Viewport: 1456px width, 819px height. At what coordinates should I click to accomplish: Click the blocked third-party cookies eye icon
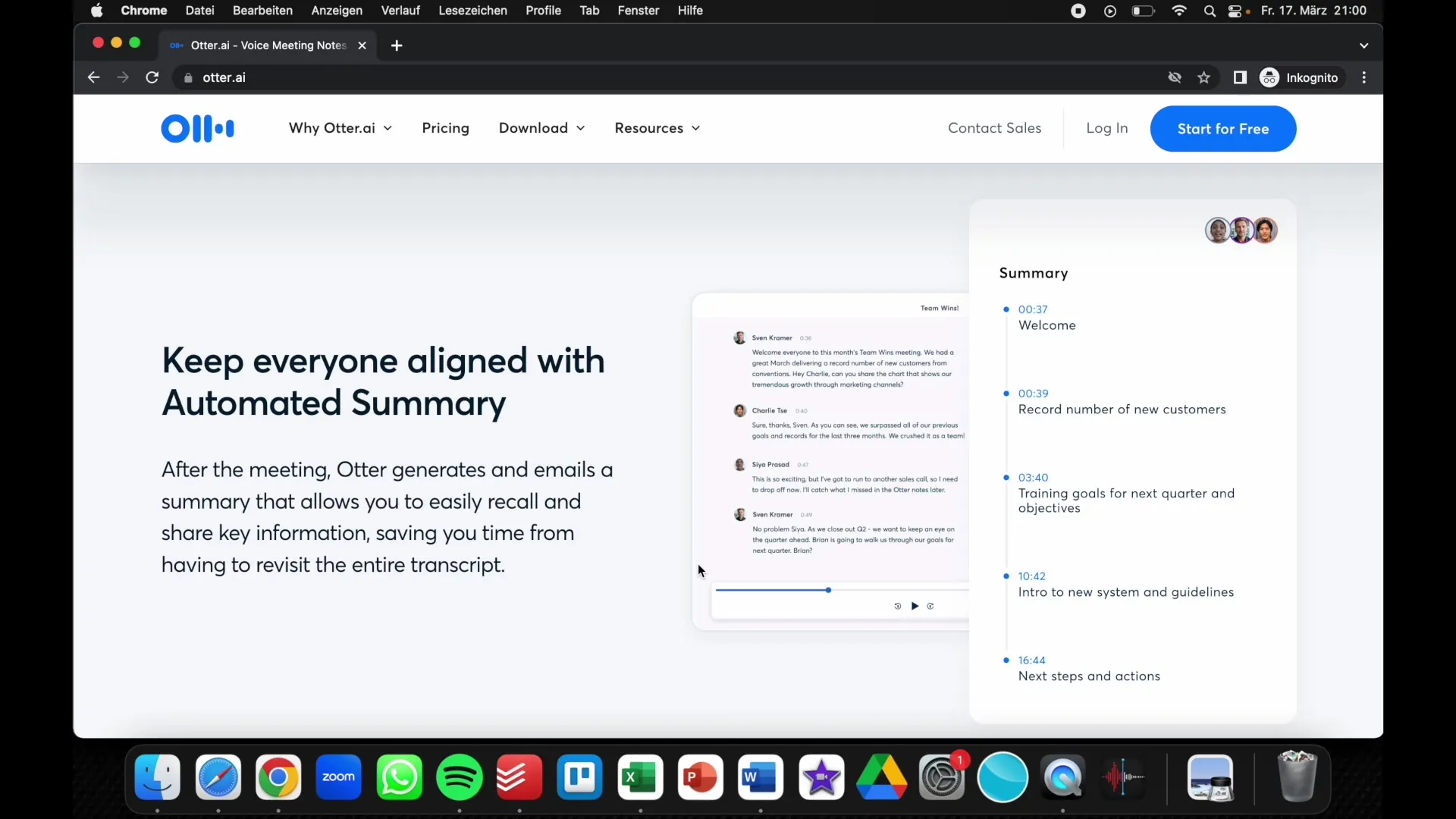pos(1175,77)
